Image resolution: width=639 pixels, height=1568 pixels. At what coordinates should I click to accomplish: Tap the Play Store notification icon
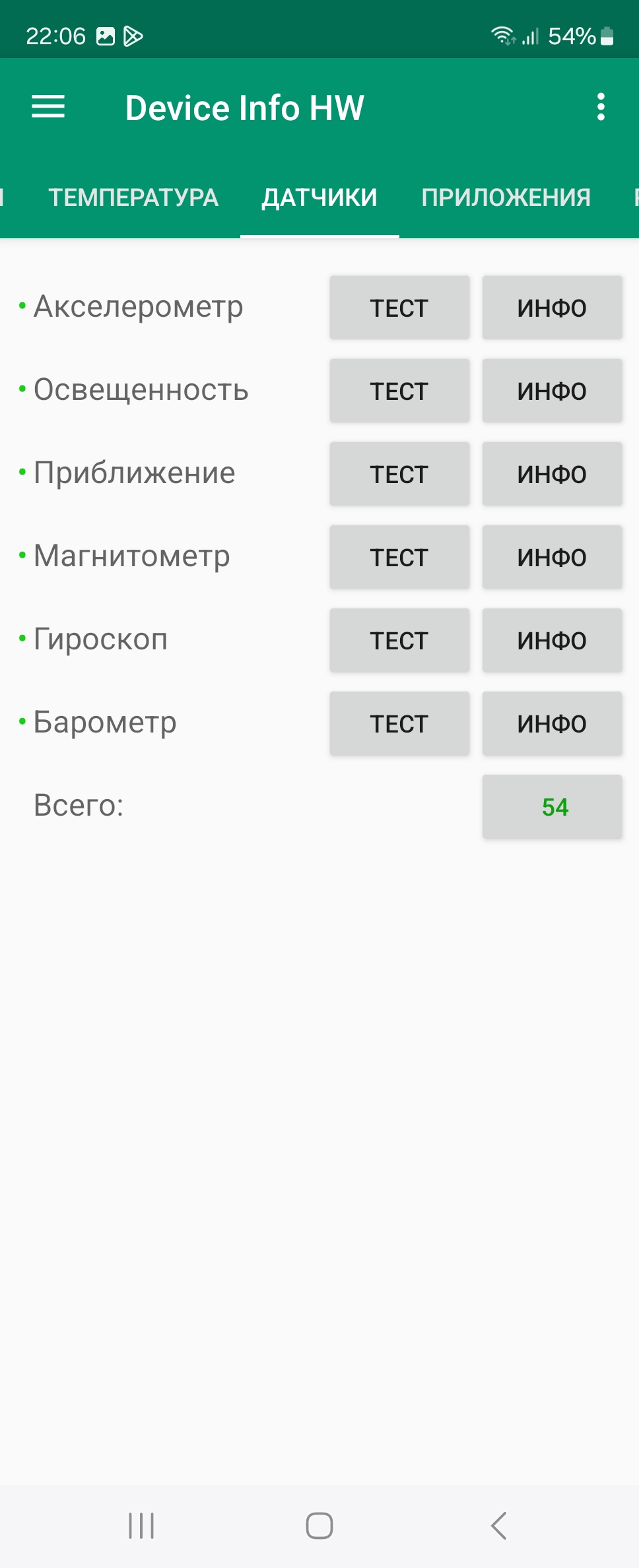click(133, 36)
